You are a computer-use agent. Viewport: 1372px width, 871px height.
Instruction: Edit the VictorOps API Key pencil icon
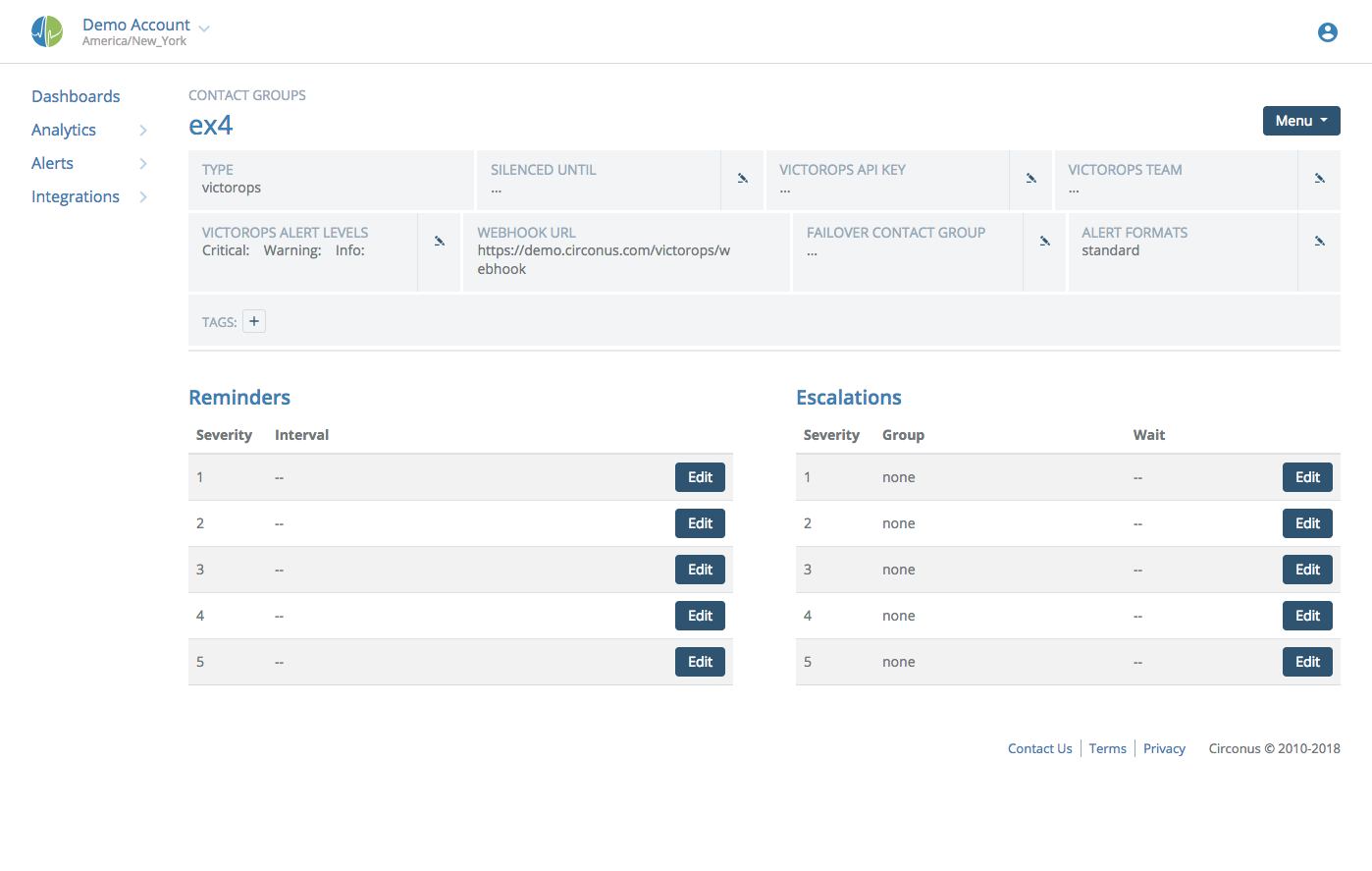pos(1031,179)
